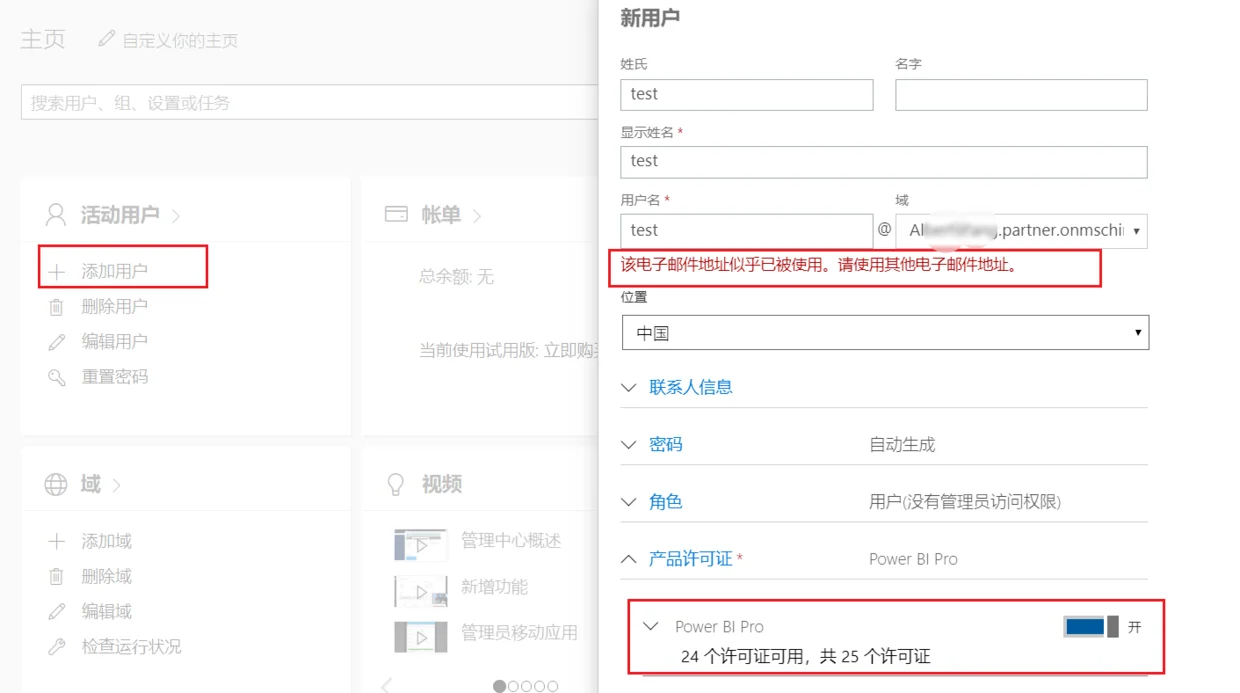Click the 添加域 link
The image size is (1240, 693).
107,541
